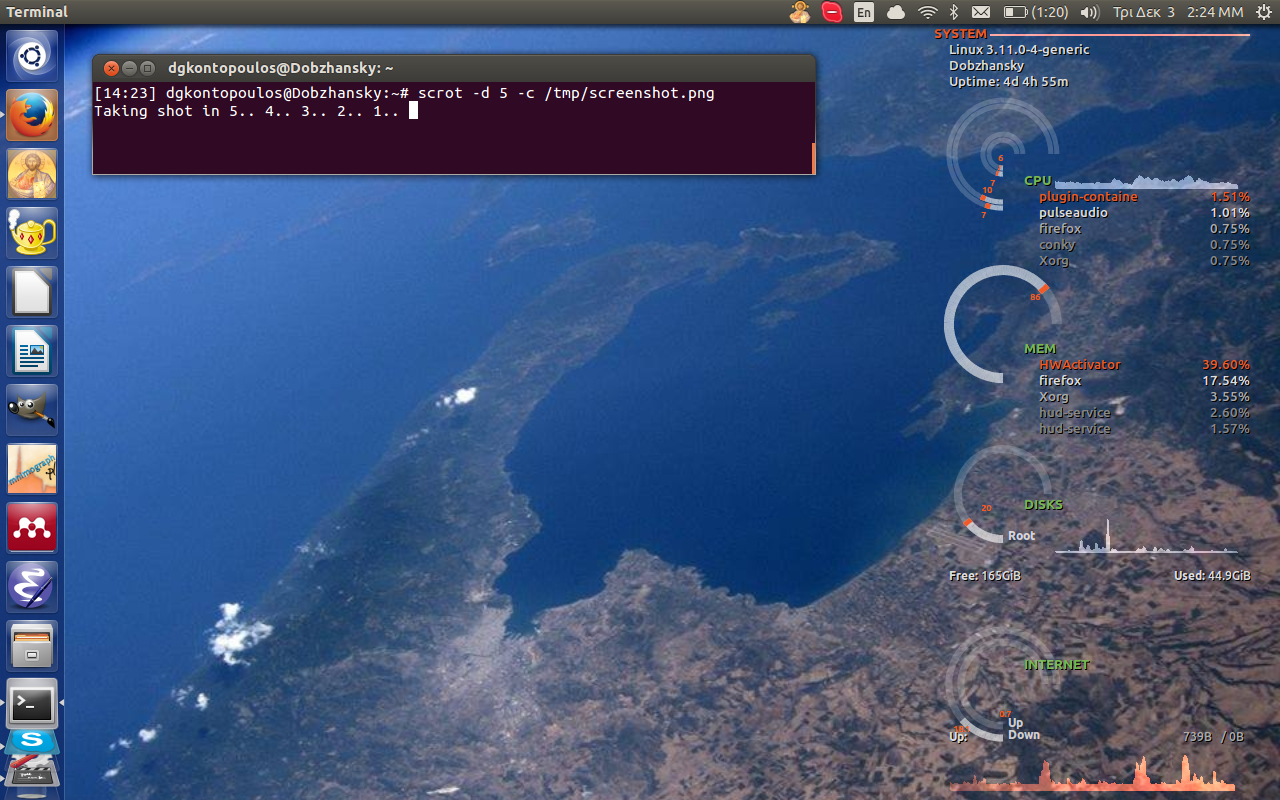
Task: Open the sound volume menu
Action: point(1090,12)
